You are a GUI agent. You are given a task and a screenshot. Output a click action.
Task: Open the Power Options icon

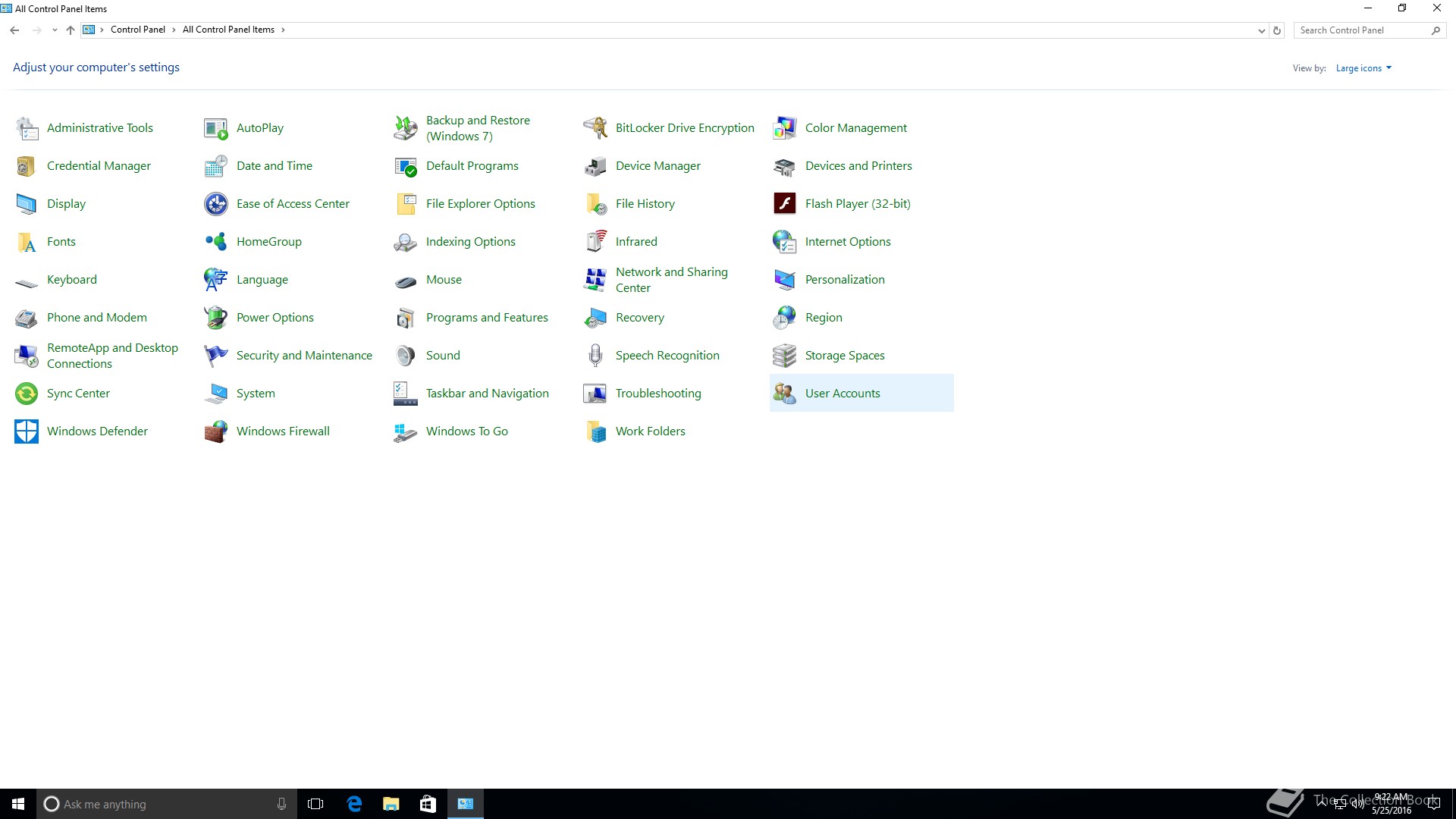coord(216,318)
